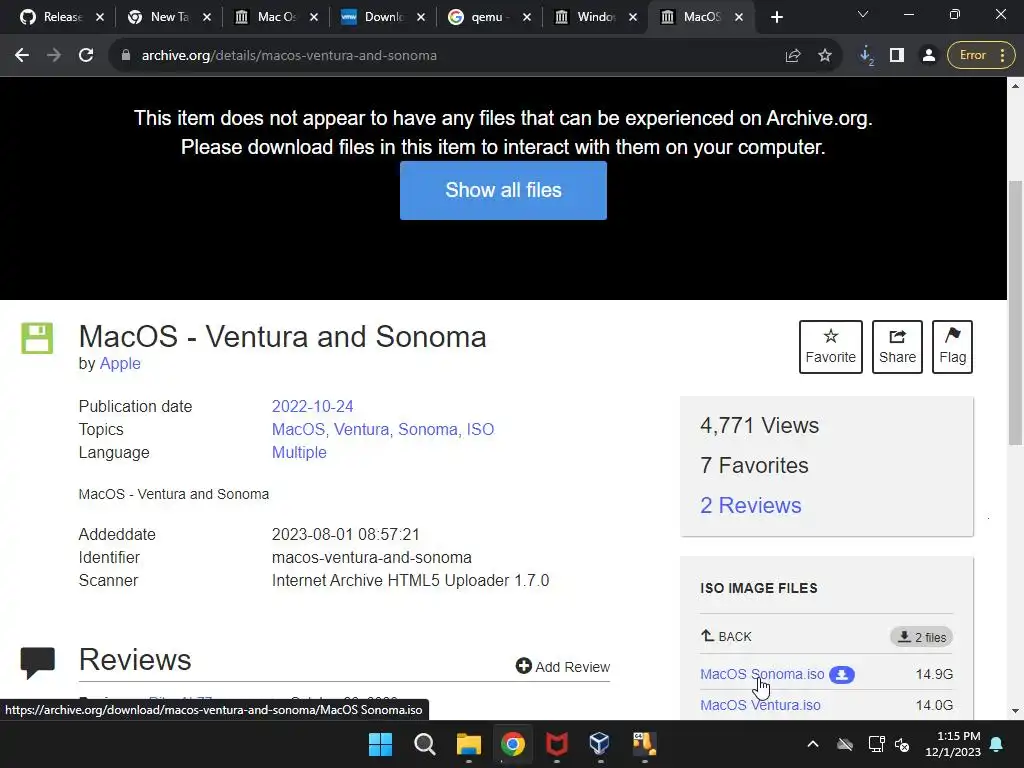Open Windows Start menu
The height and width of the screenshot is (768, 1024).
click(380, 744)
